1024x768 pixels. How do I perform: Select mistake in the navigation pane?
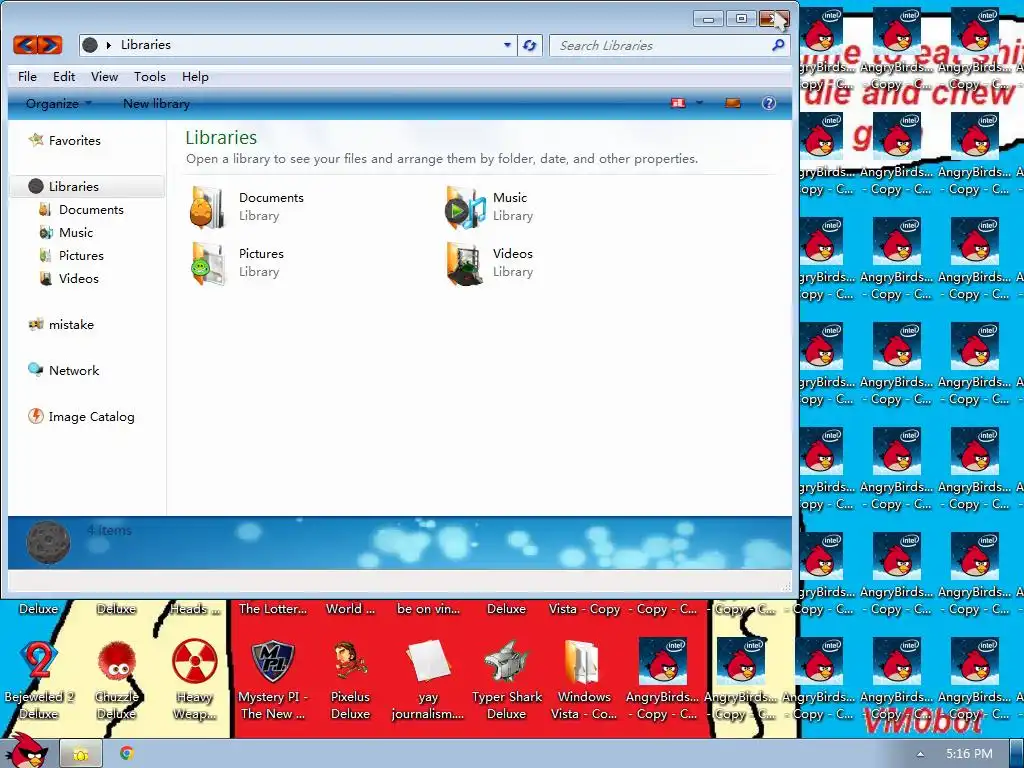(x=71, y=325)
